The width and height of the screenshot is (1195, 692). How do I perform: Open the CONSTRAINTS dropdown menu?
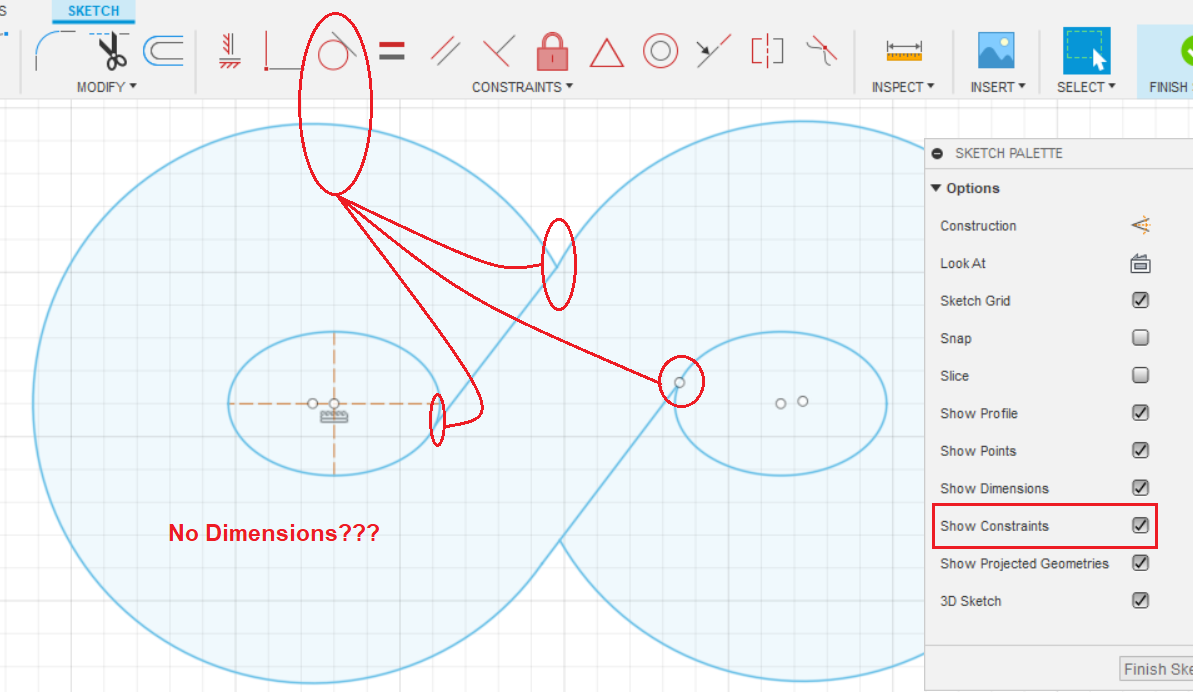(x=522, y=87)
